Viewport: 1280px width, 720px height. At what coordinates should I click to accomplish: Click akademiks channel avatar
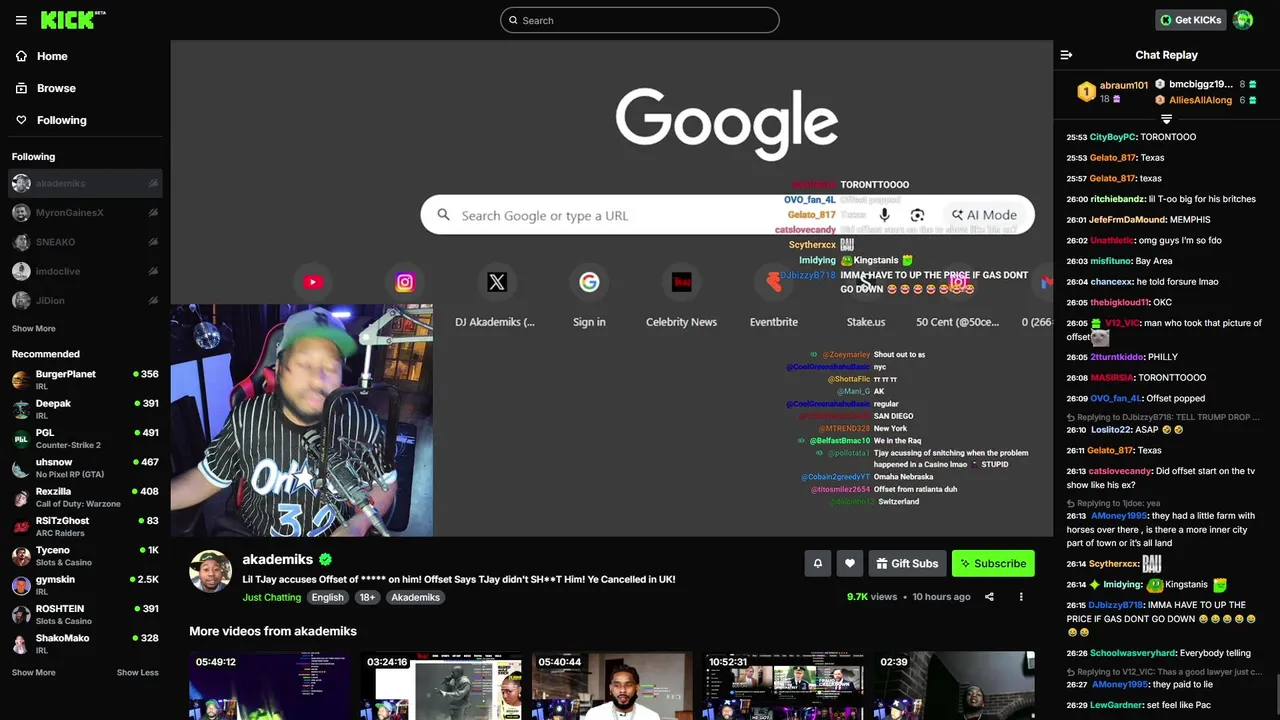point(211,571)
